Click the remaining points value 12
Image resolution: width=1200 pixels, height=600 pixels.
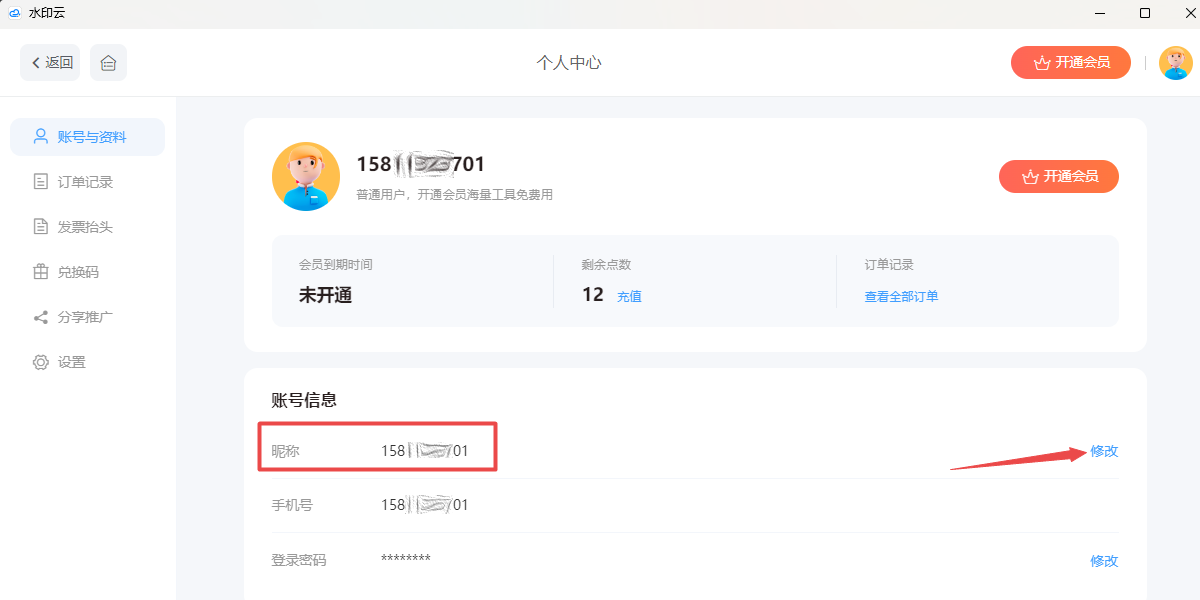click(593, 295)
